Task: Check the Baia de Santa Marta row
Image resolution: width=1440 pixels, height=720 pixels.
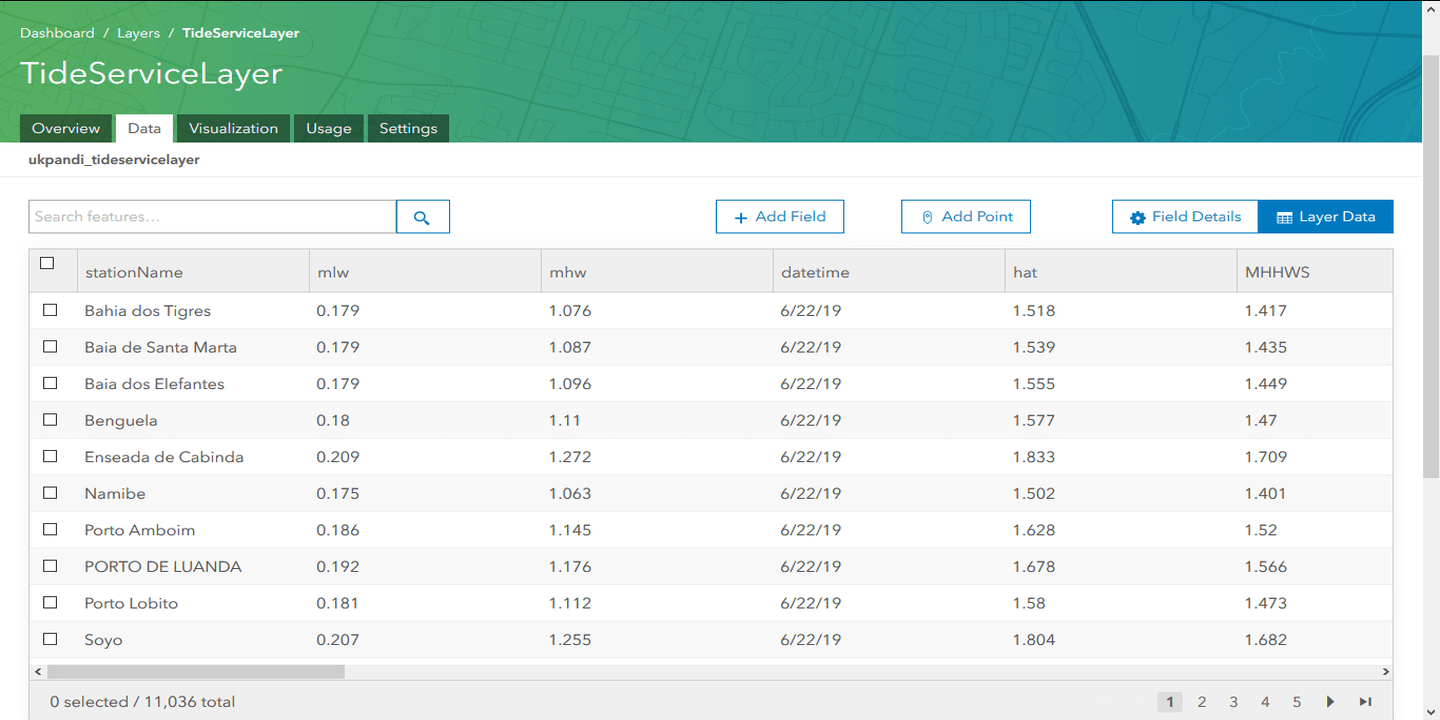Action: [x=50, y=347]
